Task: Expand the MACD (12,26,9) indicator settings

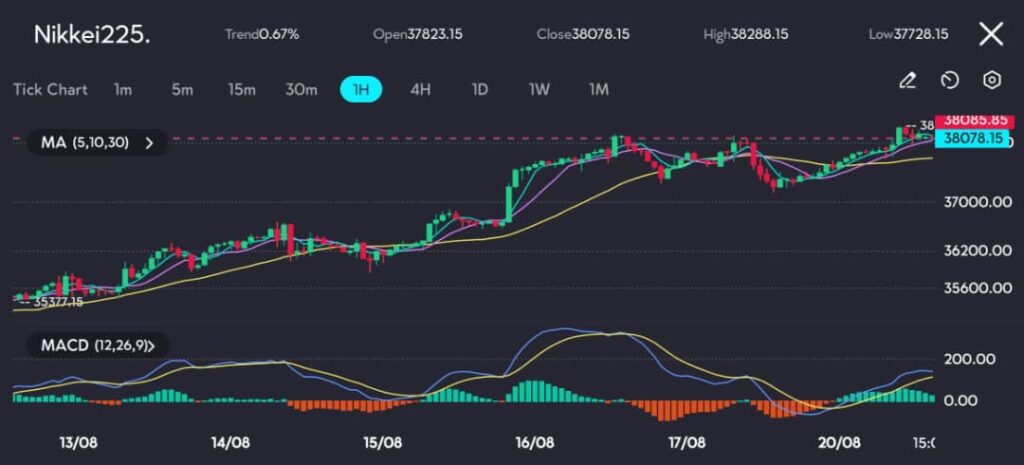Action: (102, 345)
